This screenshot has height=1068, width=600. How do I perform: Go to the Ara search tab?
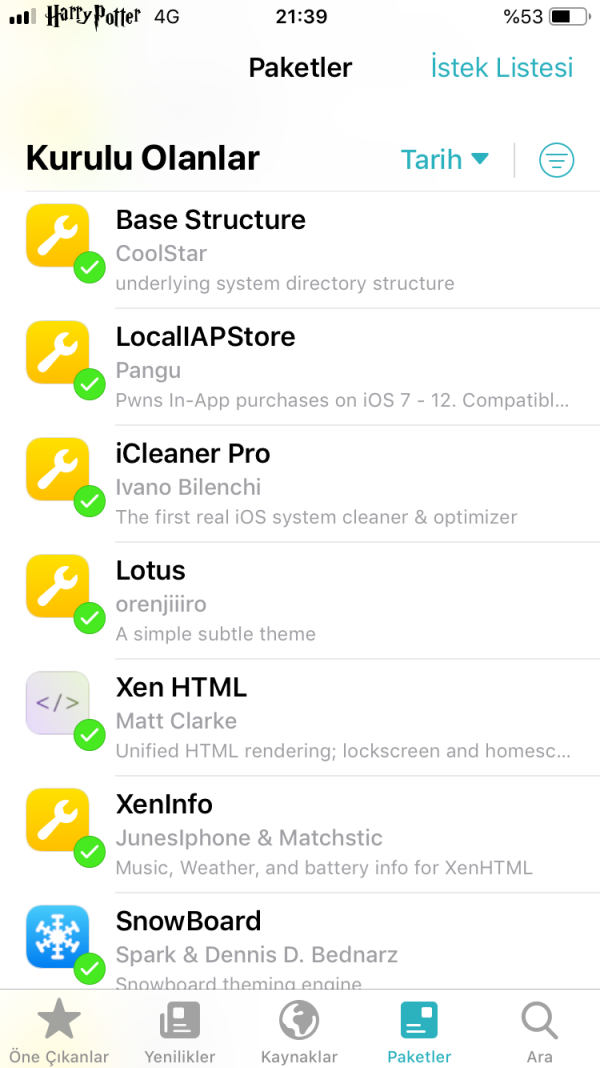point(540,1033)
